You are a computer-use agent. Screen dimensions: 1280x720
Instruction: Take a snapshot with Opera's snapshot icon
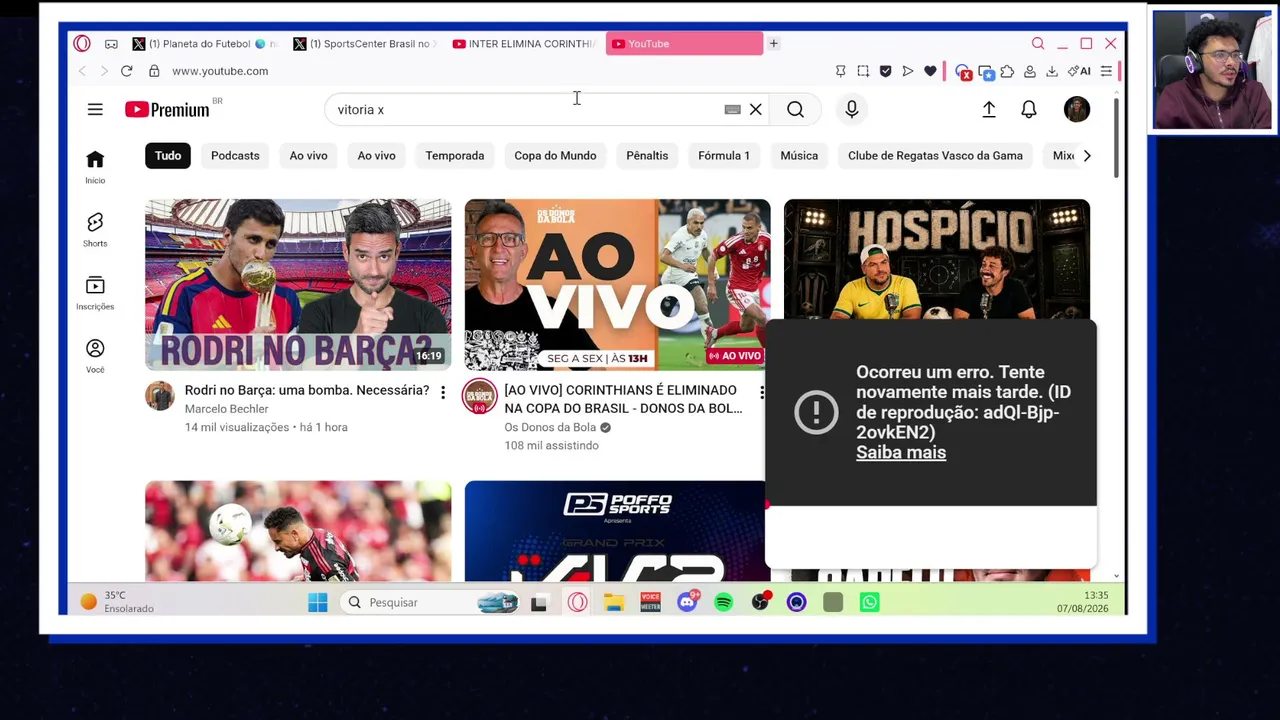[863, 71]
